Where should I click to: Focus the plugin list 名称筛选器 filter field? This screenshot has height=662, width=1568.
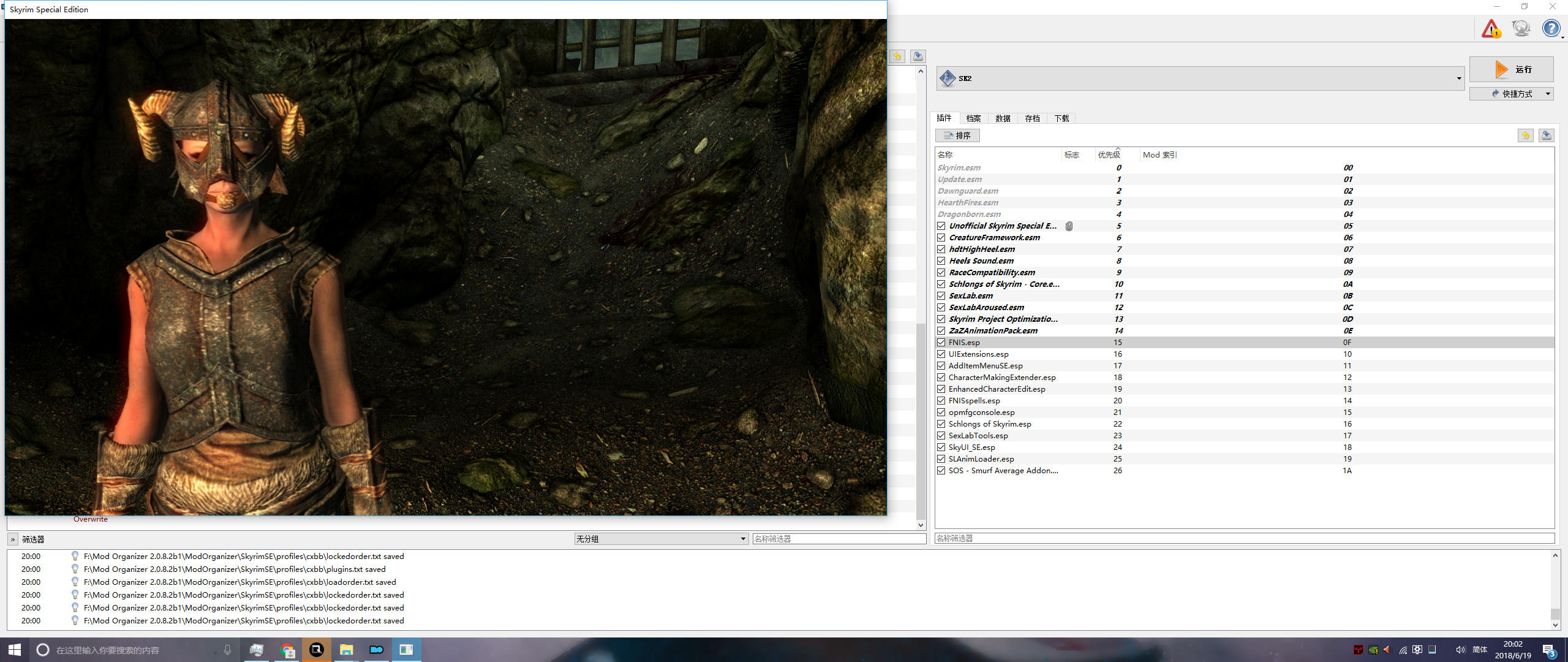[1245, 538]
